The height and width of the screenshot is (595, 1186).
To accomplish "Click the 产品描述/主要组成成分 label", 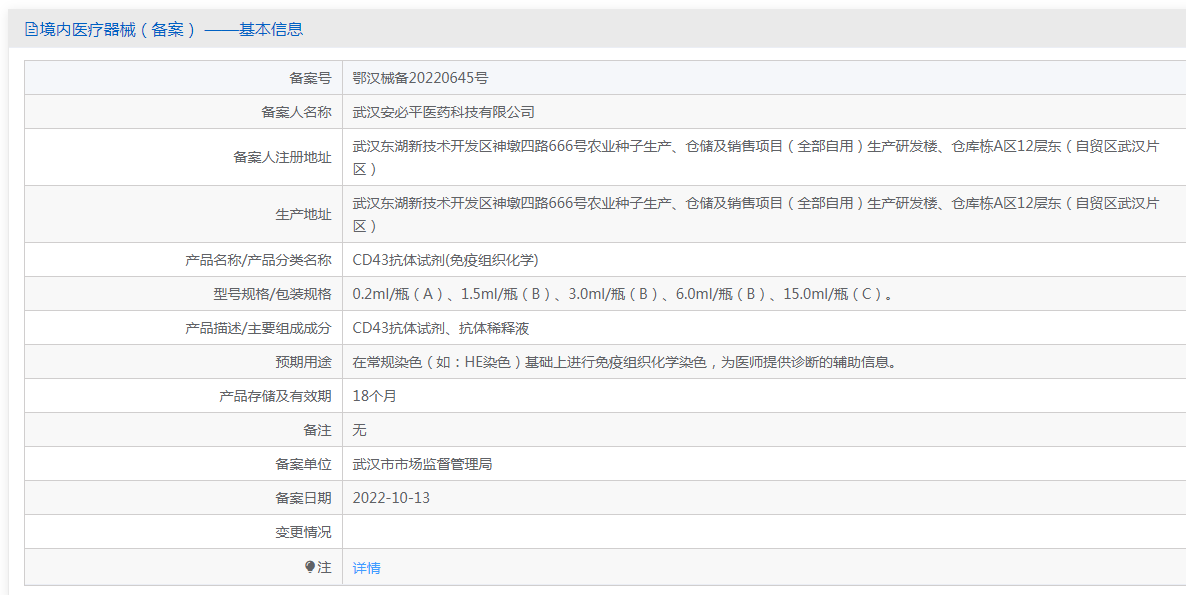I will (259, 328).
